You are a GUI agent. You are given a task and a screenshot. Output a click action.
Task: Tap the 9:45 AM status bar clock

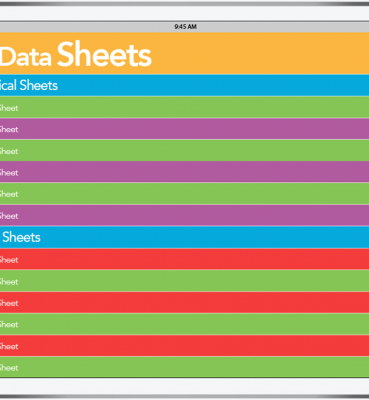[185, 27]
